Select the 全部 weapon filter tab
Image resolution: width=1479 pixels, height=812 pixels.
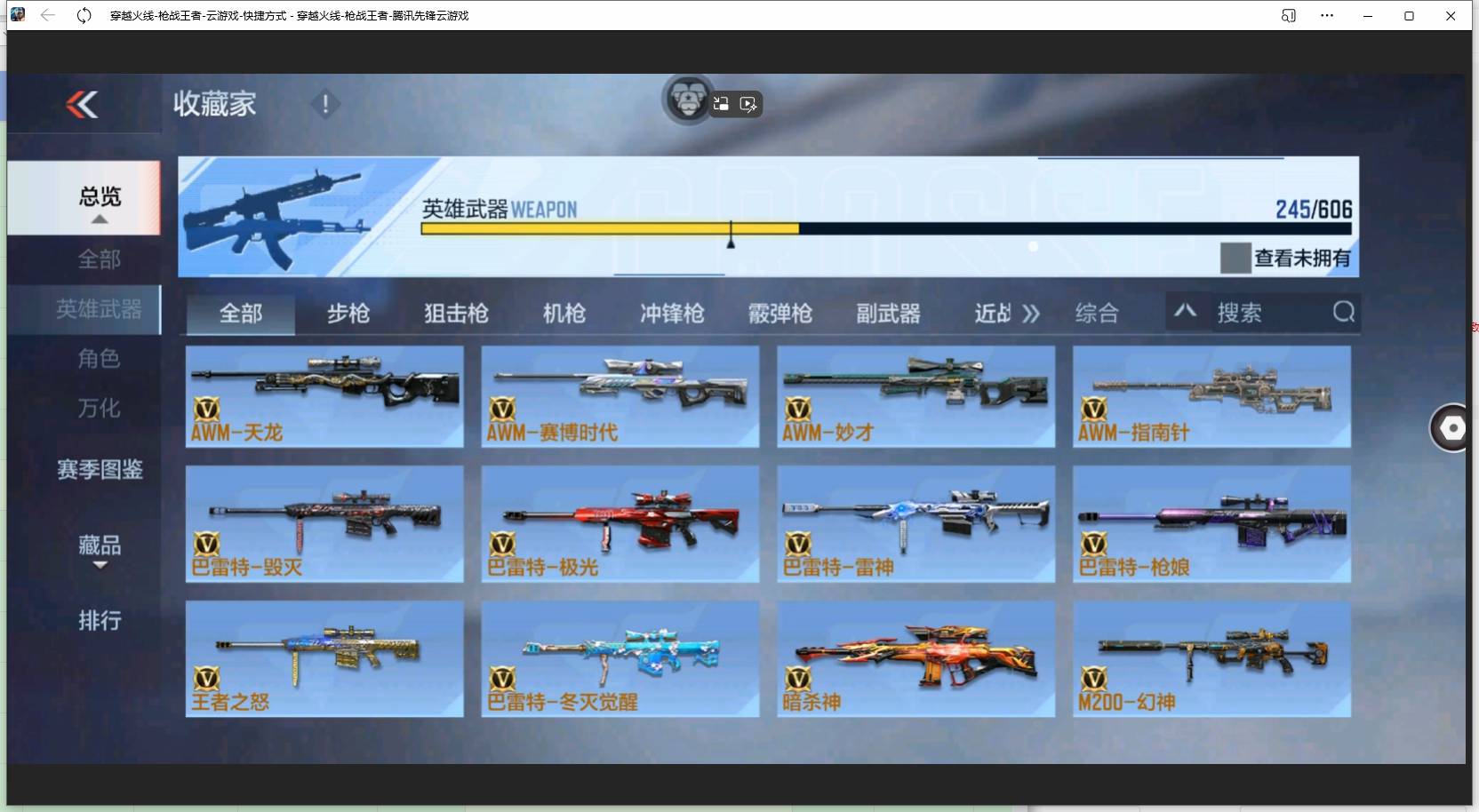pos(241,314)
